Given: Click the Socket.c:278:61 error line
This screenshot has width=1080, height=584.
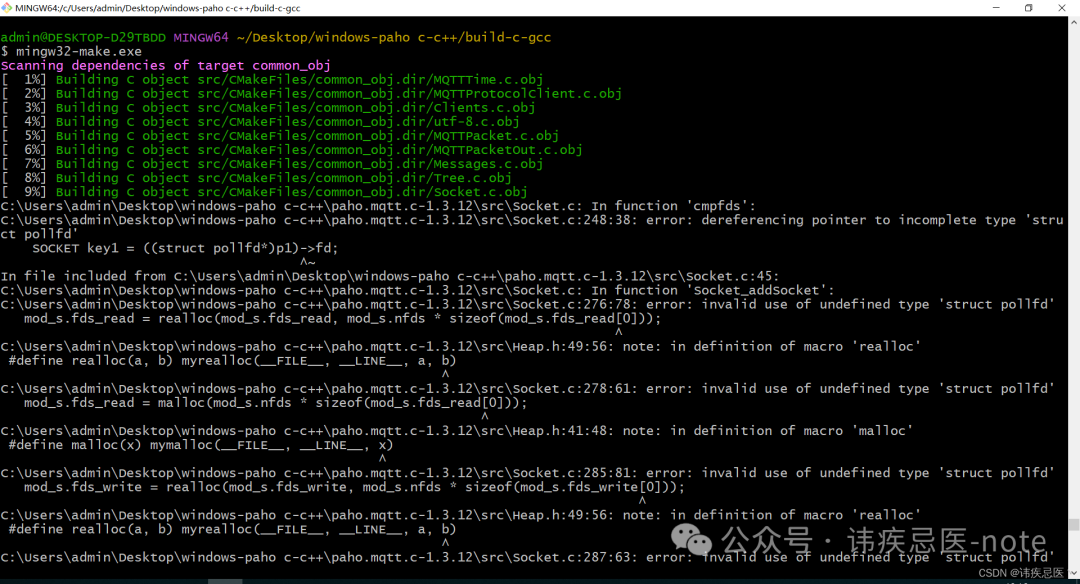Looking at the screenshot, I should click(528, 388).
